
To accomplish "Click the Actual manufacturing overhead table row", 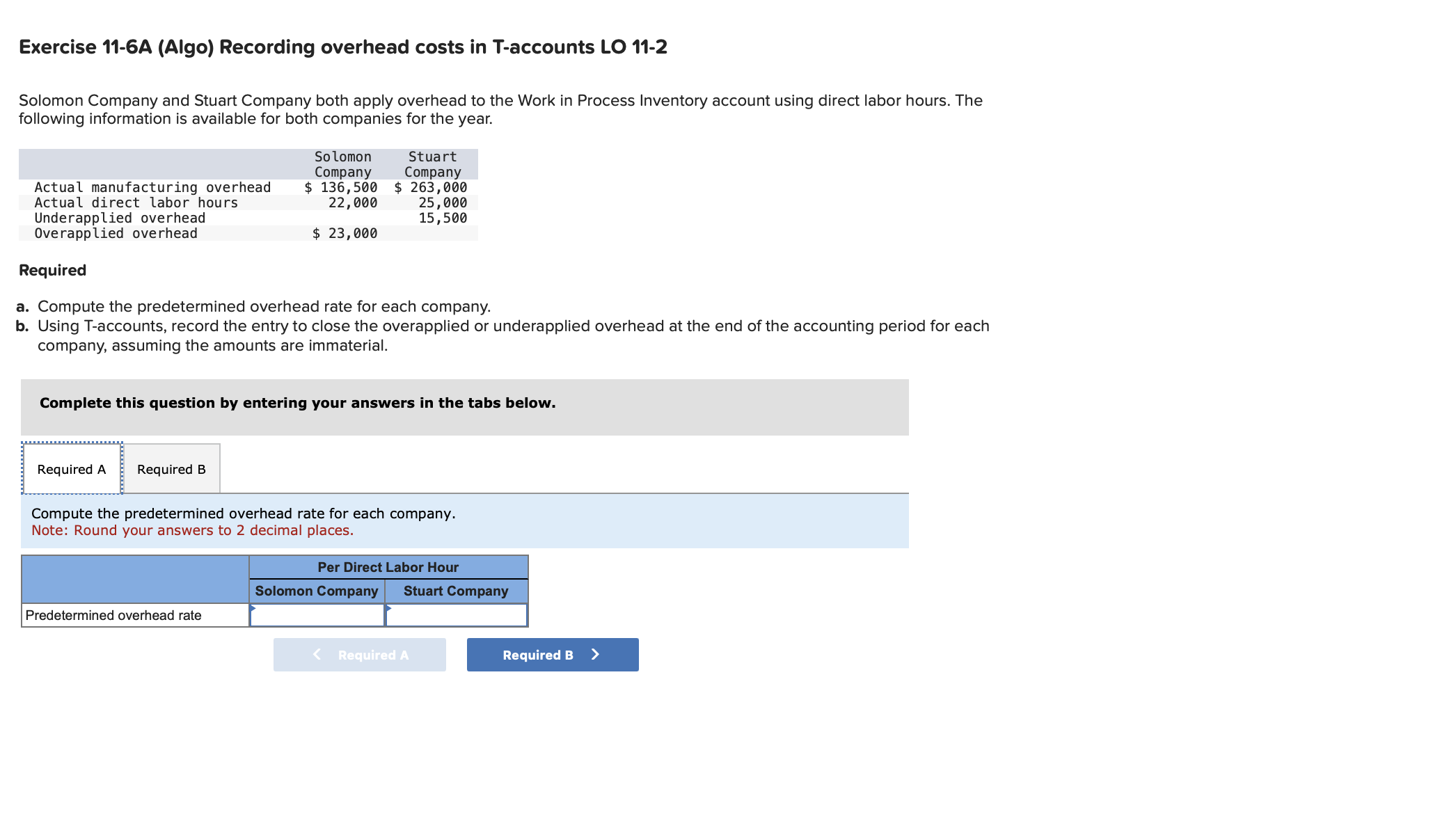I will coord(153,186).
